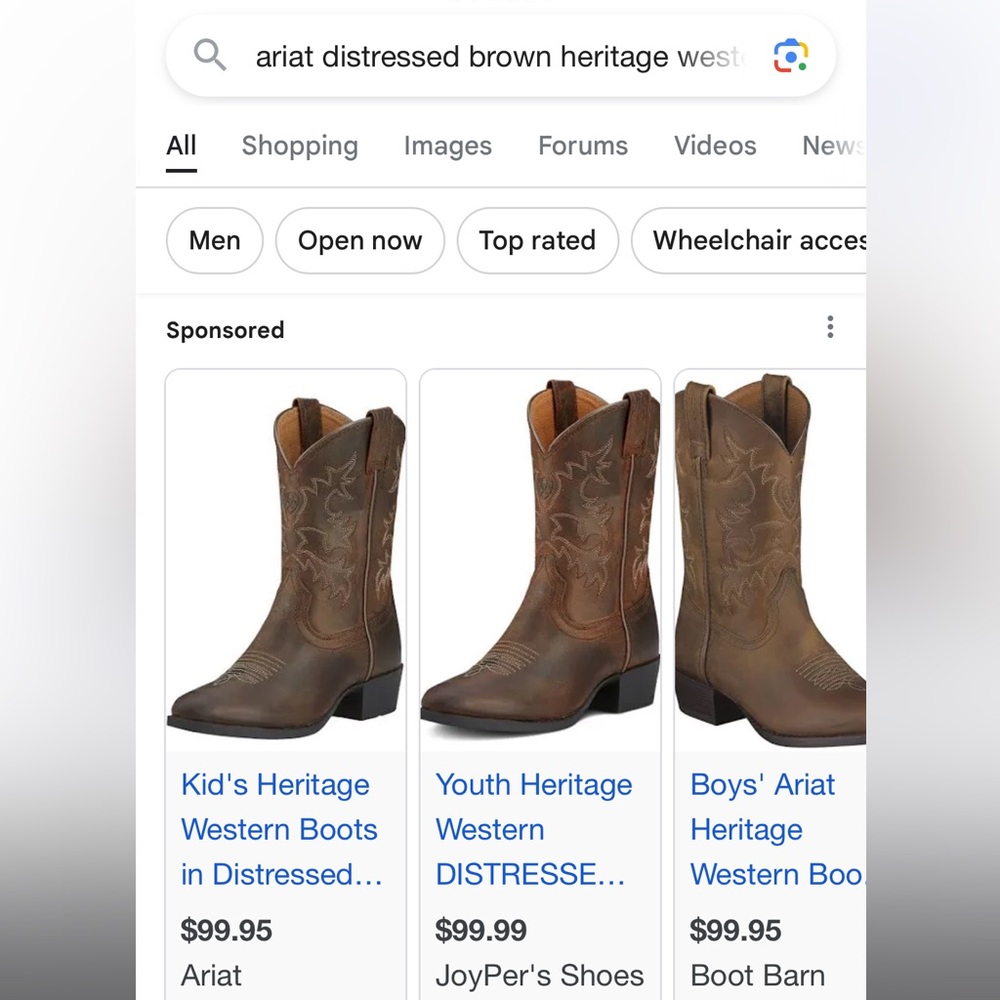Open the Images tab
This screenshot has height=1000, width=1000.
tap(447, 146)
